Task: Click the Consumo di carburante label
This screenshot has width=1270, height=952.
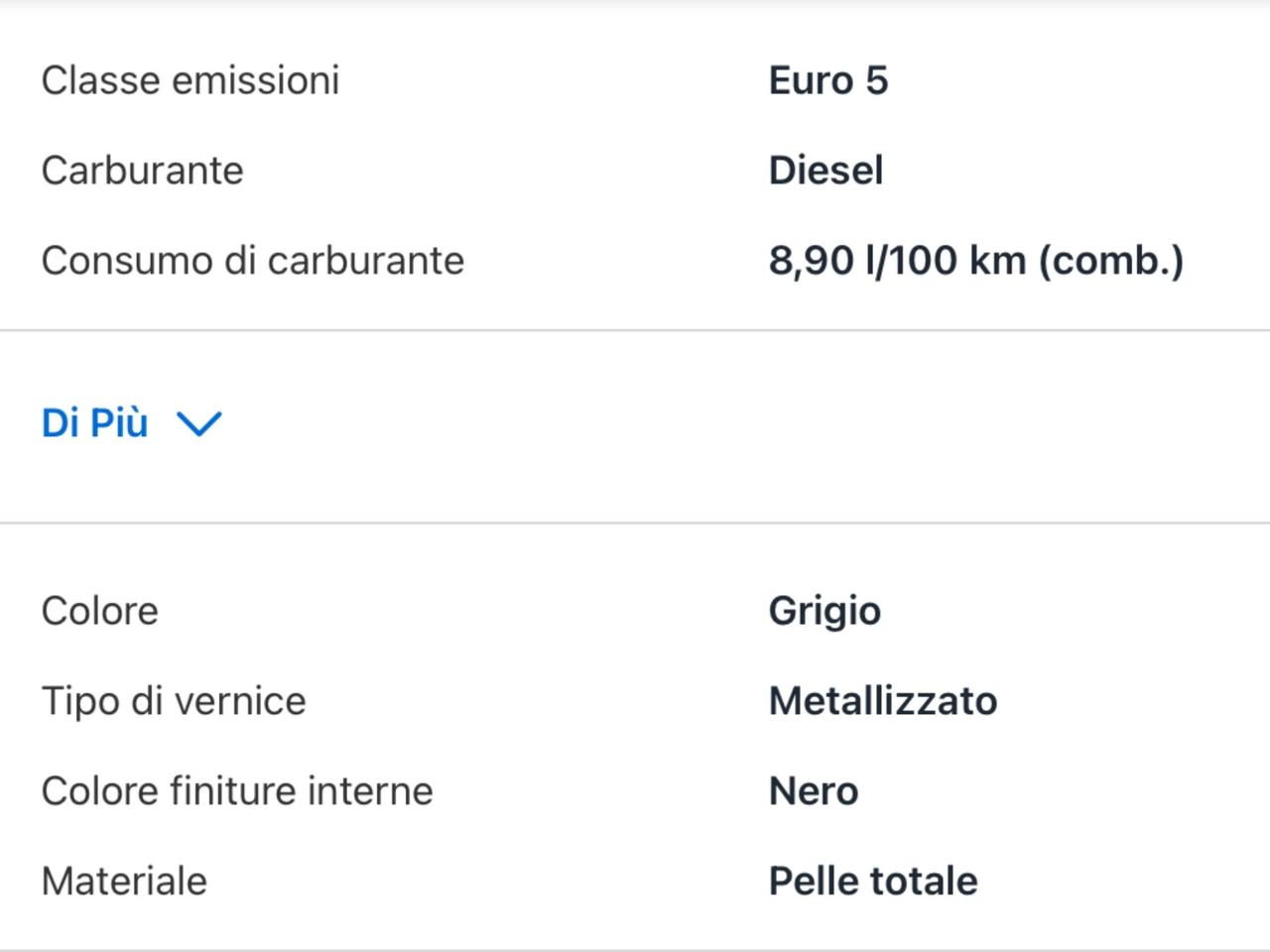Action: [253, 261]
